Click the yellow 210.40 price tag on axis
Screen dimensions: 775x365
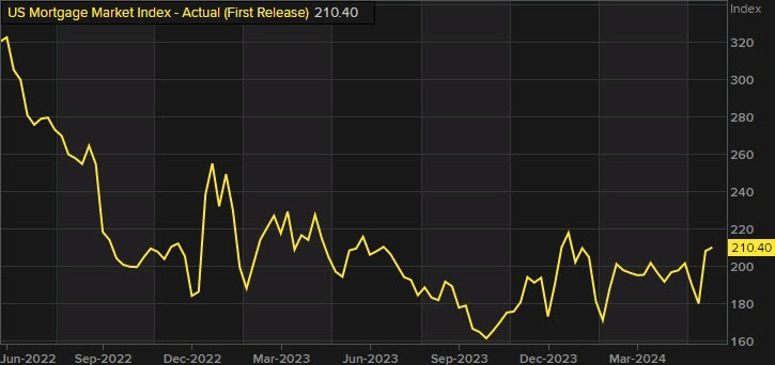pyautogui.click(x=751, y=248)
